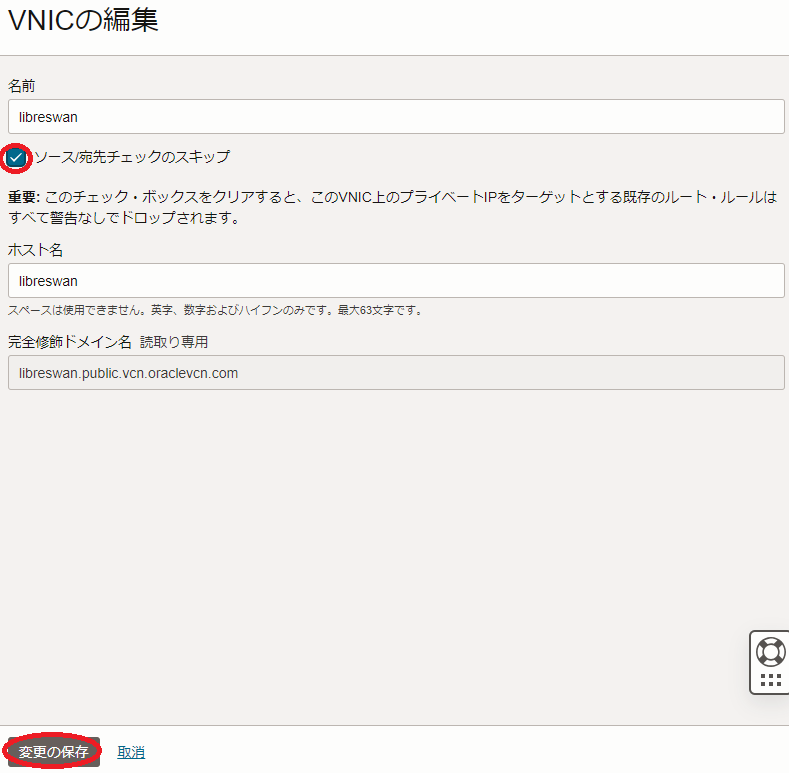Click the read-only fully qualified domain name field
This screenshot has height=773, width=789.
395,373
